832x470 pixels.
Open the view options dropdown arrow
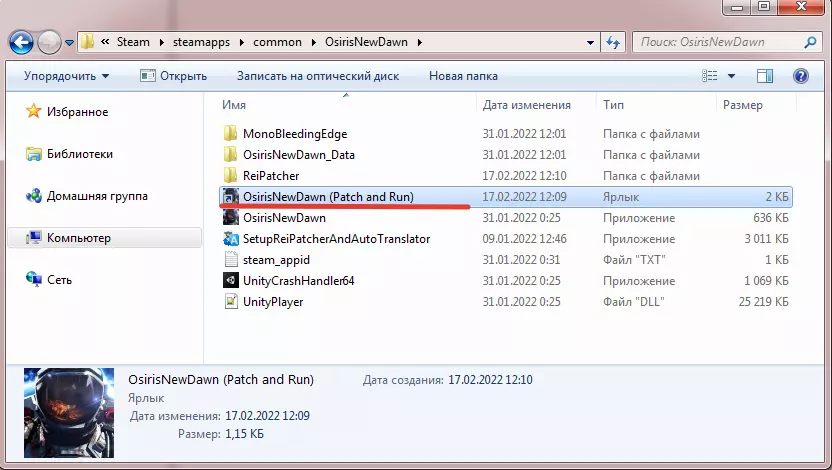[731, 76]
